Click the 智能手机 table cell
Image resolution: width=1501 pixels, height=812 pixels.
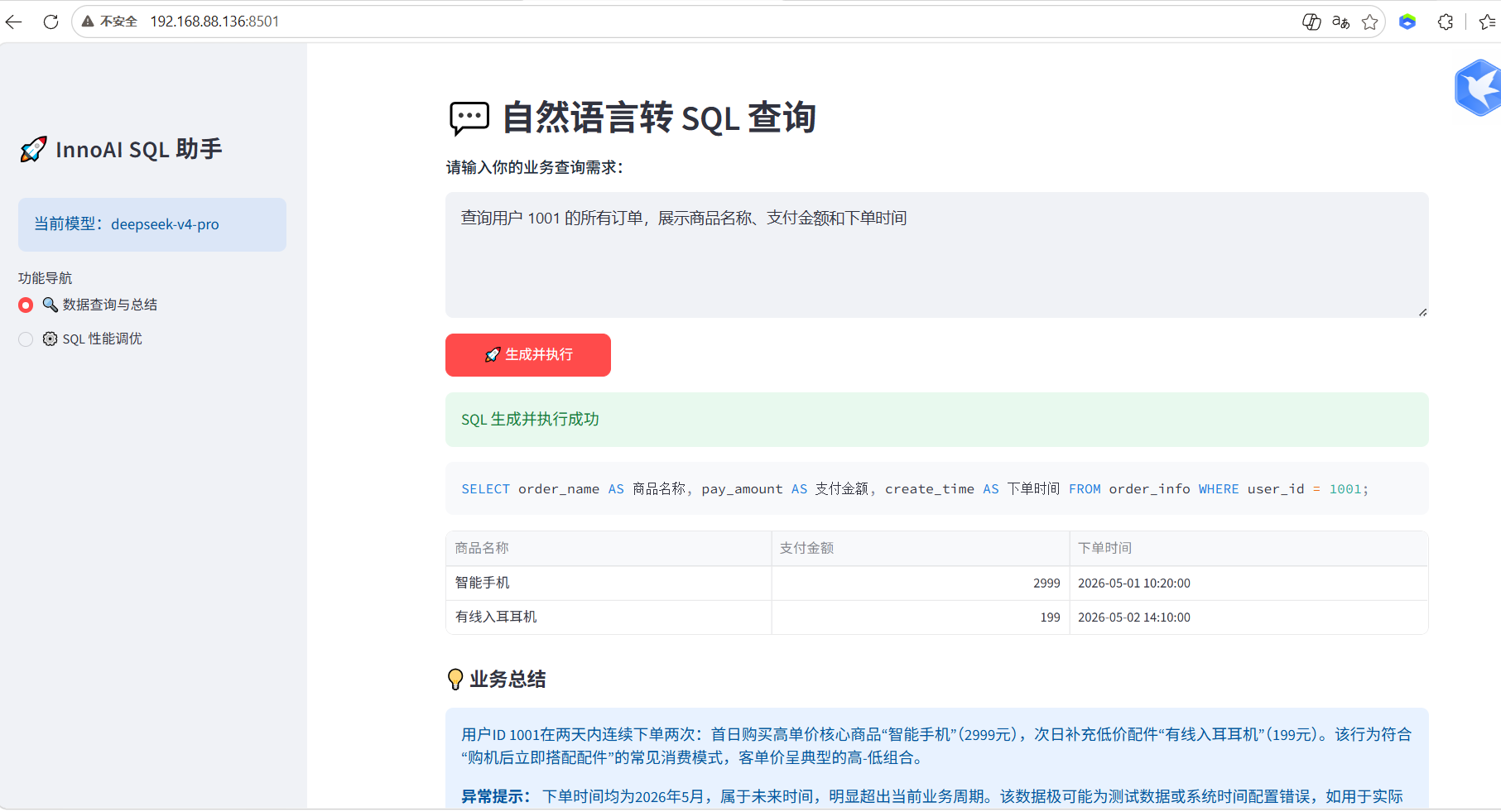[x=609, y=583]
